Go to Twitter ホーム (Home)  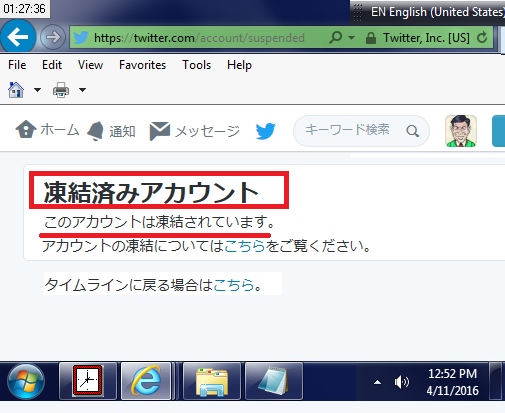47,130
